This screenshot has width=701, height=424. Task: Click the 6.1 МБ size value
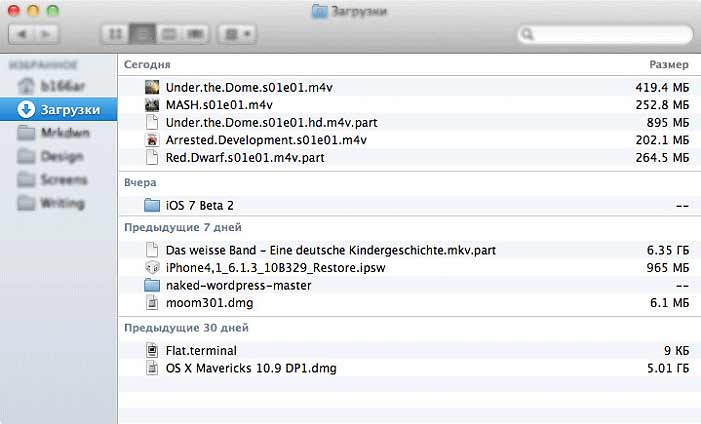click(669, 303)
